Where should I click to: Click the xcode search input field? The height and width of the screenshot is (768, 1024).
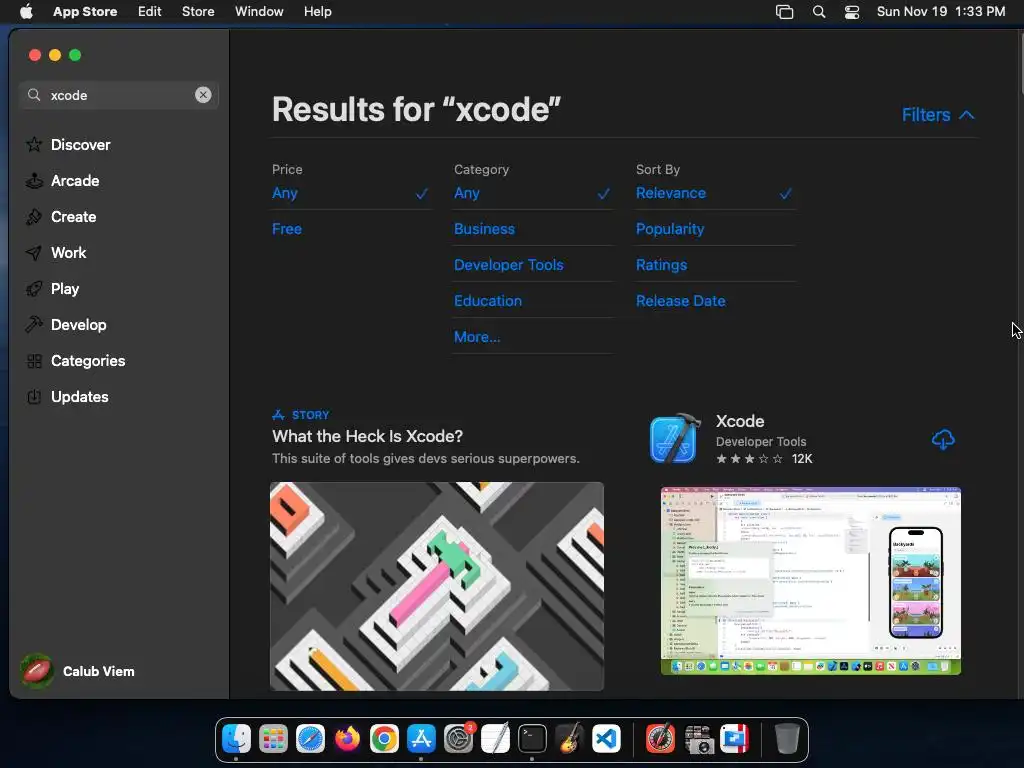[119, 95]
